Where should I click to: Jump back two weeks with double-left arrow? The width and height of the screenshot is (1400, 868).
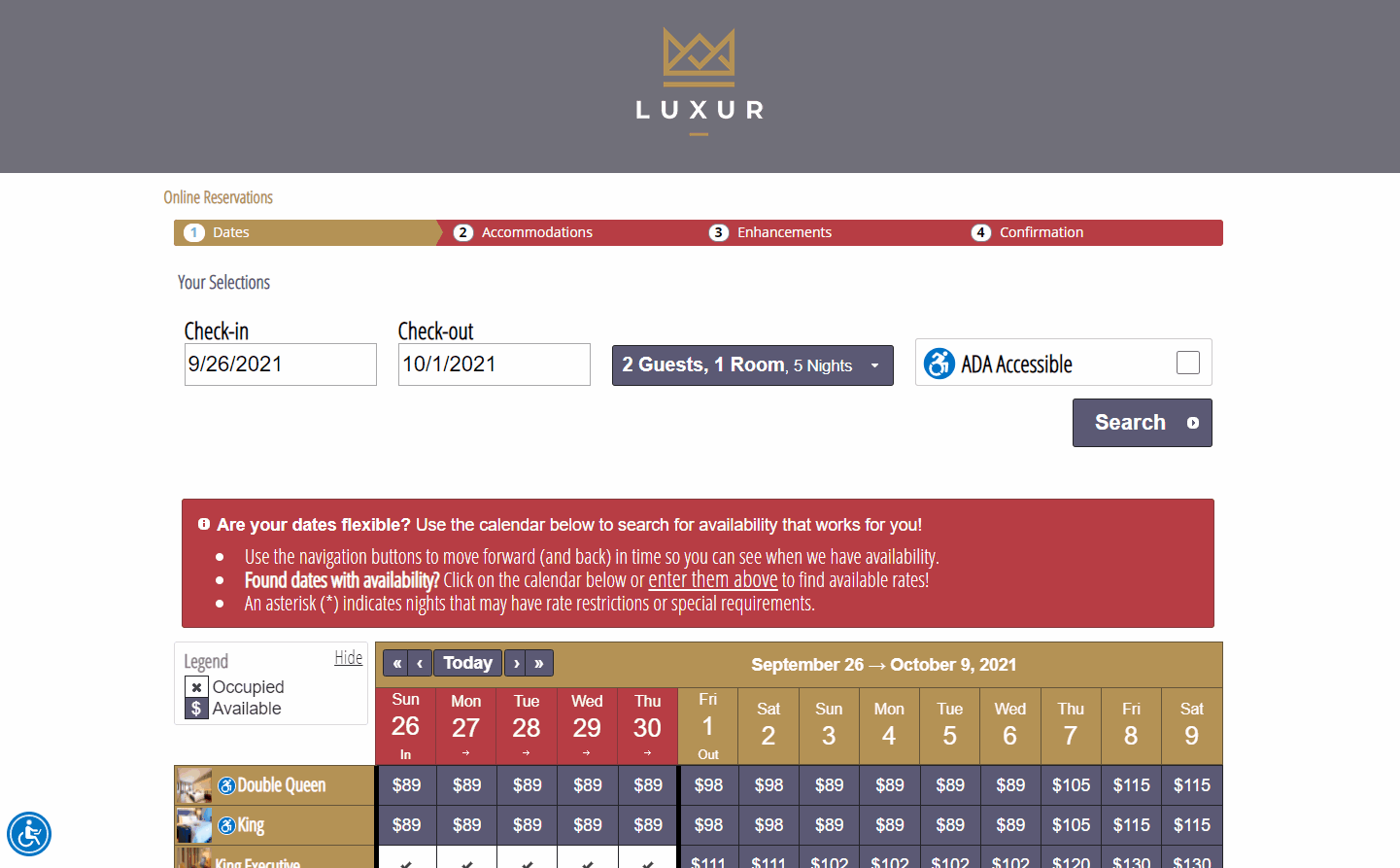[x=396, y=663]
